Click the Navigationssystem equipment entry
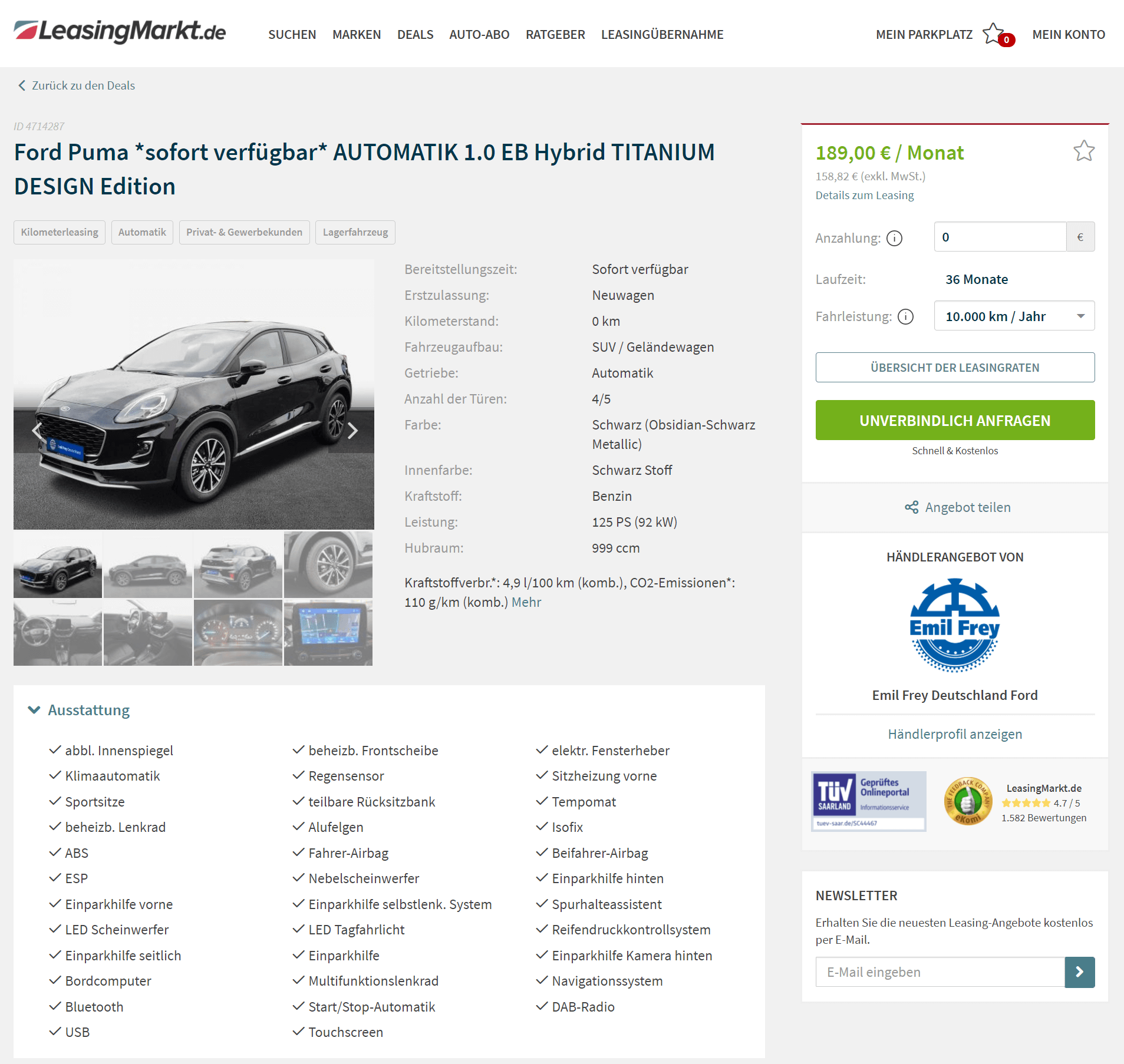Screen dimensions: 1124x1064 pos(607,981)
